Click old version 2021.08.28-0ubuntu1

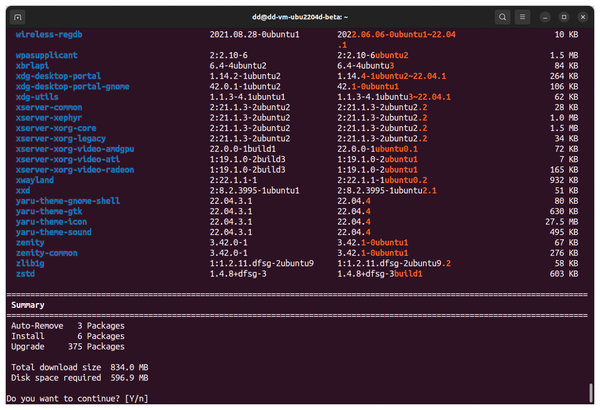click(254, 34)
